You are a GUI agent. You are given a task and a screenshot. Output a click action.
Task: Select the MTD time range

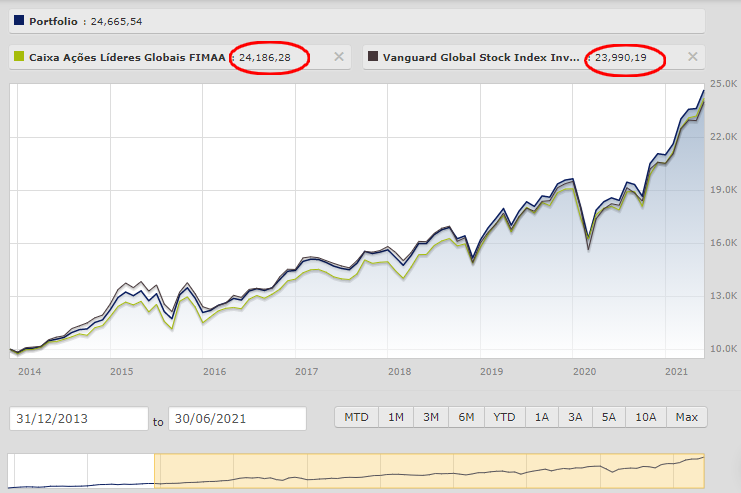tap(356, 417)
